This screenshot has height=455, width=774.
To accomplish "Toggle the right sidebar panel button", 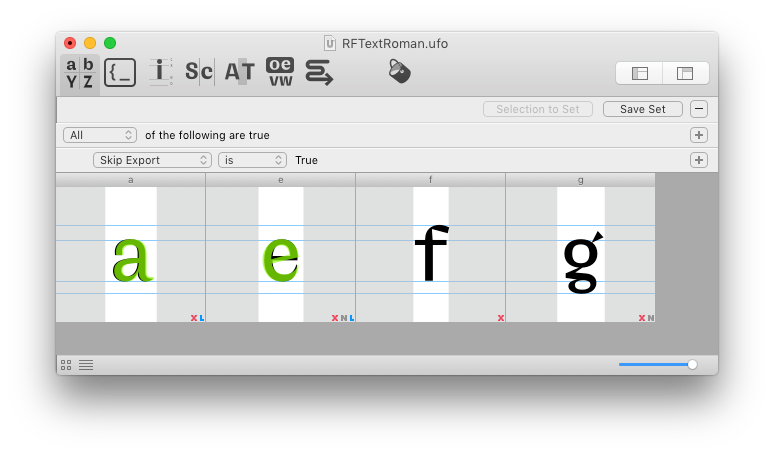I will click(x=685, y=73).
